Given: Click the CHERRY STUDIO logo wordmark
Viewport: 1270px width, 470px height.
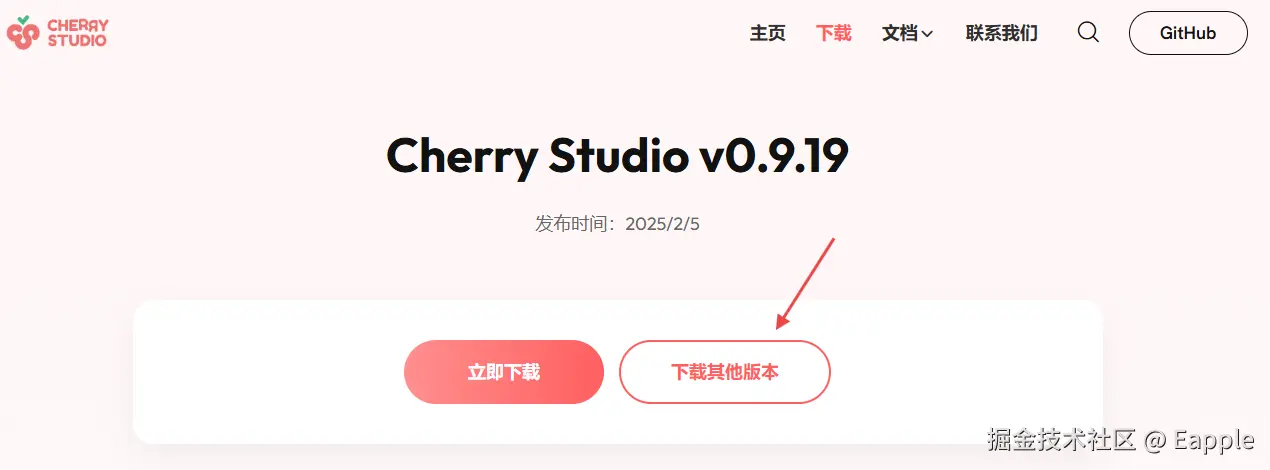Looking at the screenshot, I should 77,33.
